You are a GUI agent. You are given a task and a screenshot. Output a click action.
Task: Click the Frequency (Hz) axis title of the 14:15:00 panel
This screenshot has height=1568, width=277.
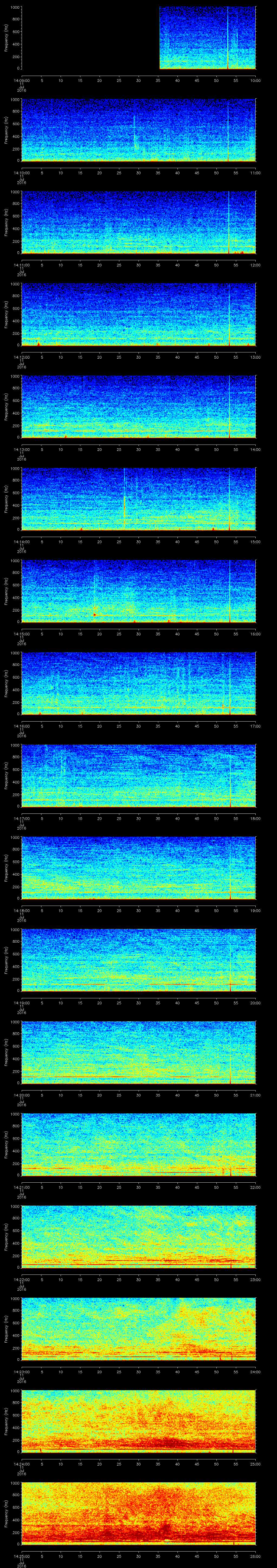point(6,591)
